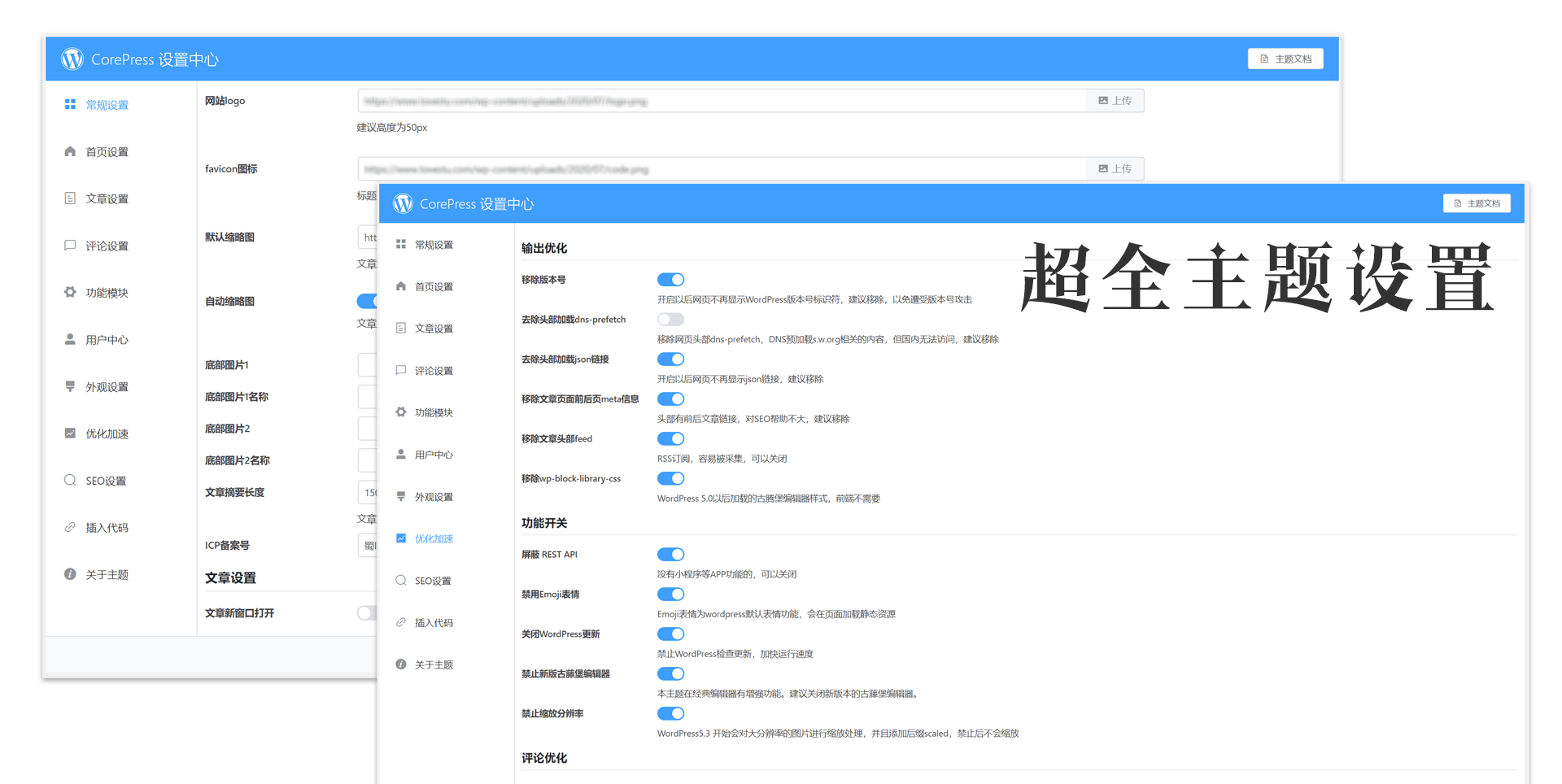Open 首页设置 label in front window sidebar
1562x784 pixels.
(434, 287)
